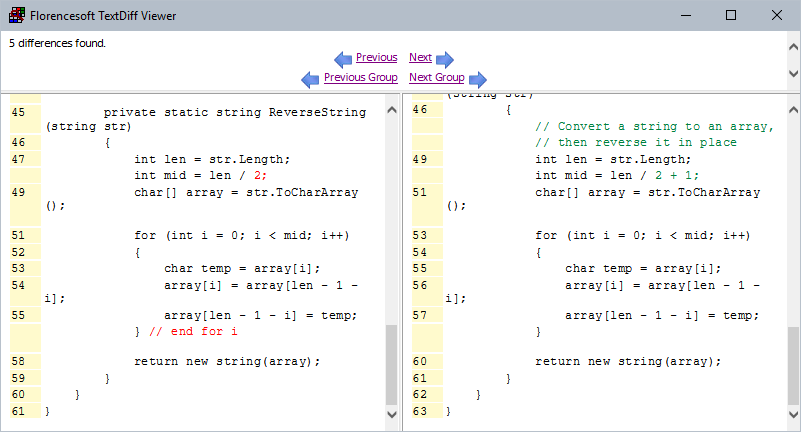Go to the Next difference link
Viewport: 801px width, 432px height.
coord(420,57)
